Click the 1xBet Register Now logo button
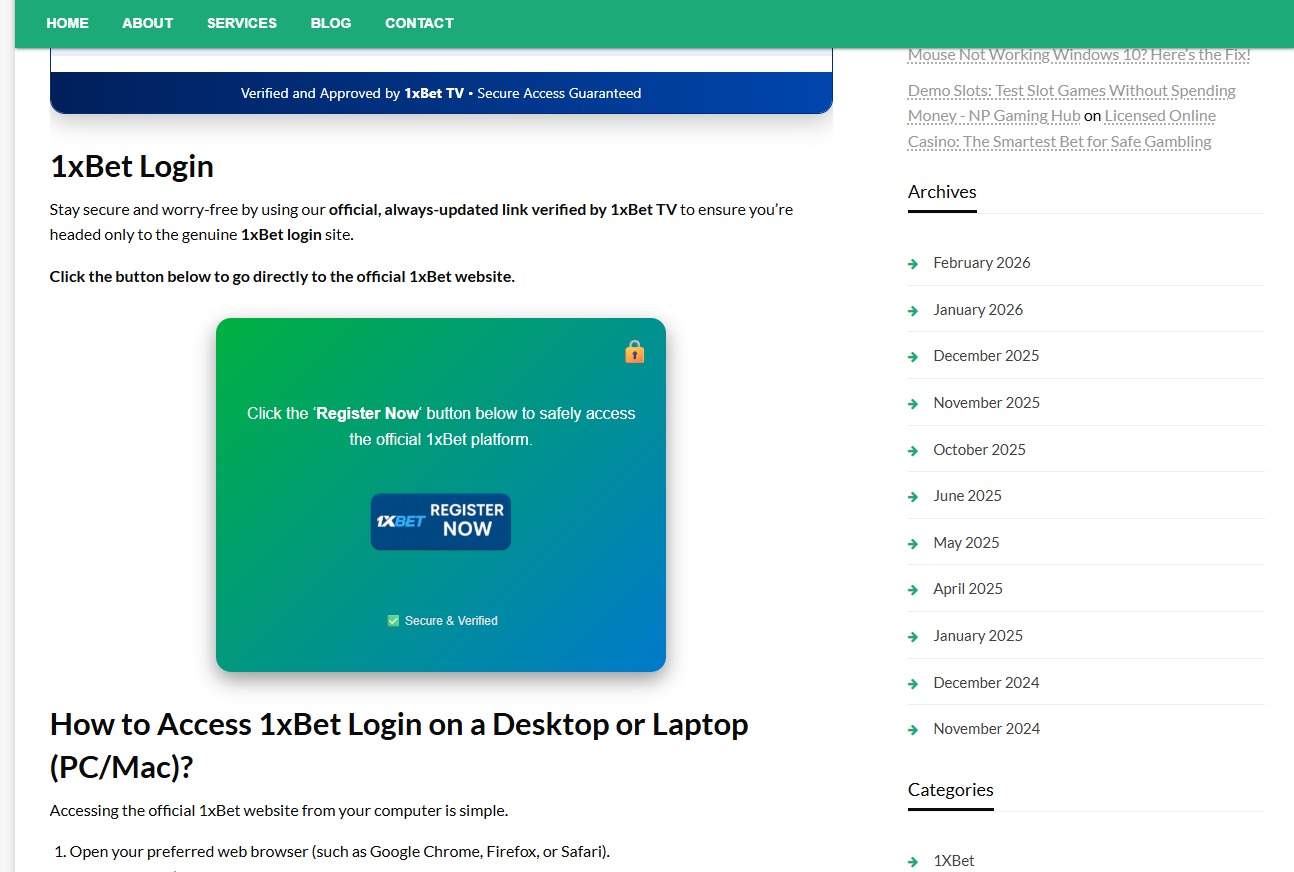 (440, 521)
